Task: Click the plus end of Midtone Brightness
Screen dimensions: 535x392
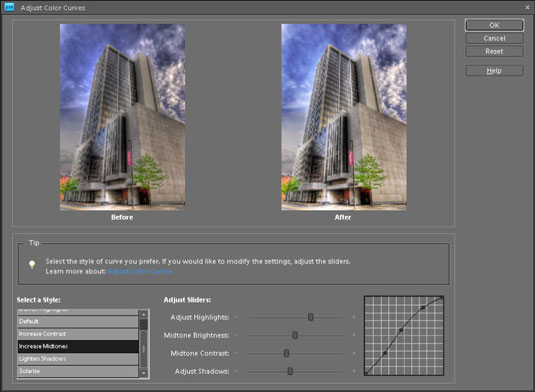Action: (354, 335)
